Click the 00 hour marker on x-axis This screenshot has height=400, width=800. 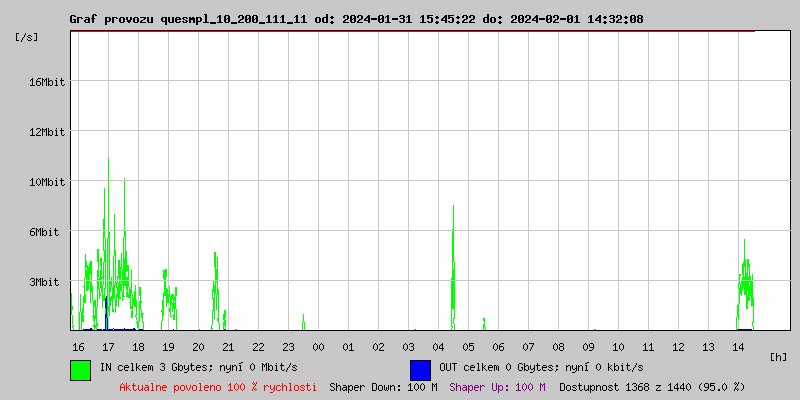point(318,346)
